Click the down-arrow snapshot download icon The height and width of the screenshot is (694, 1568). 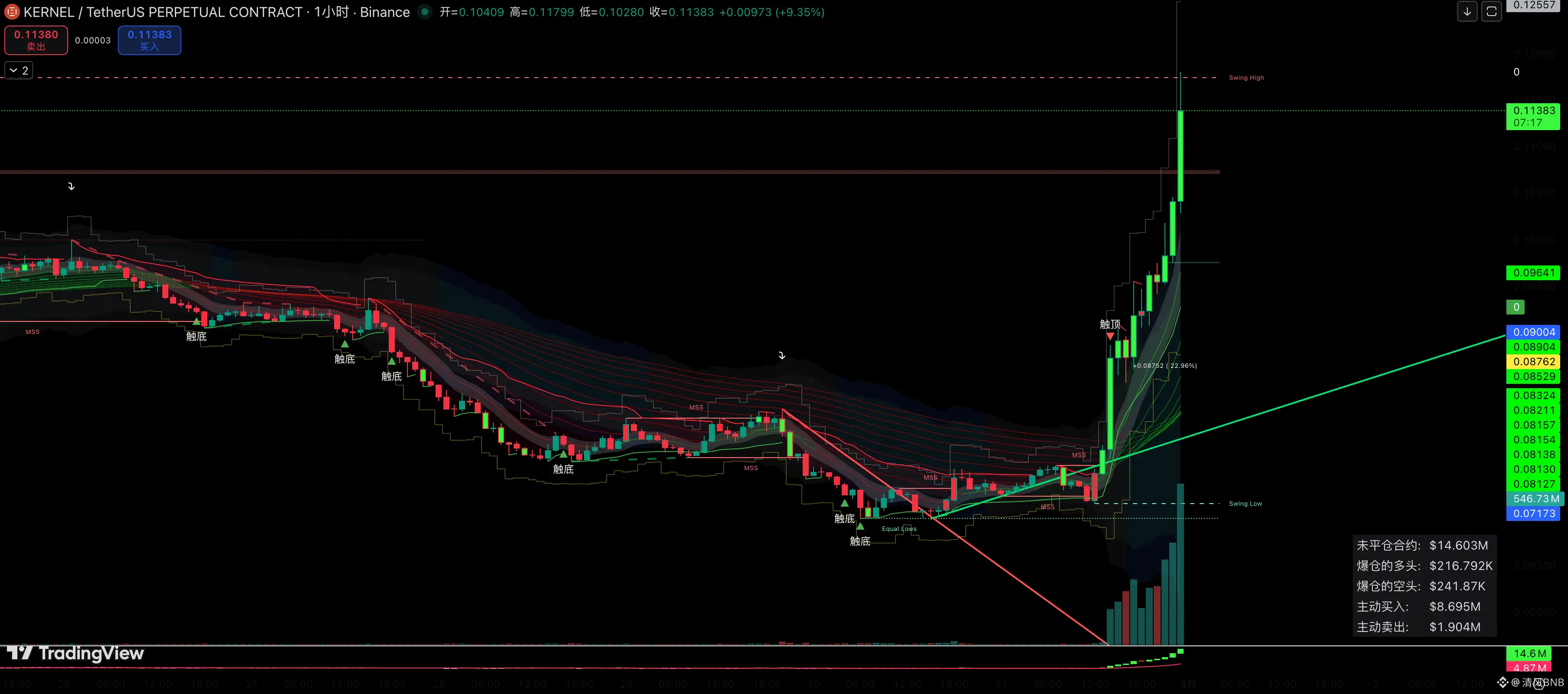pyautogui.click(x=1467, y=12)
